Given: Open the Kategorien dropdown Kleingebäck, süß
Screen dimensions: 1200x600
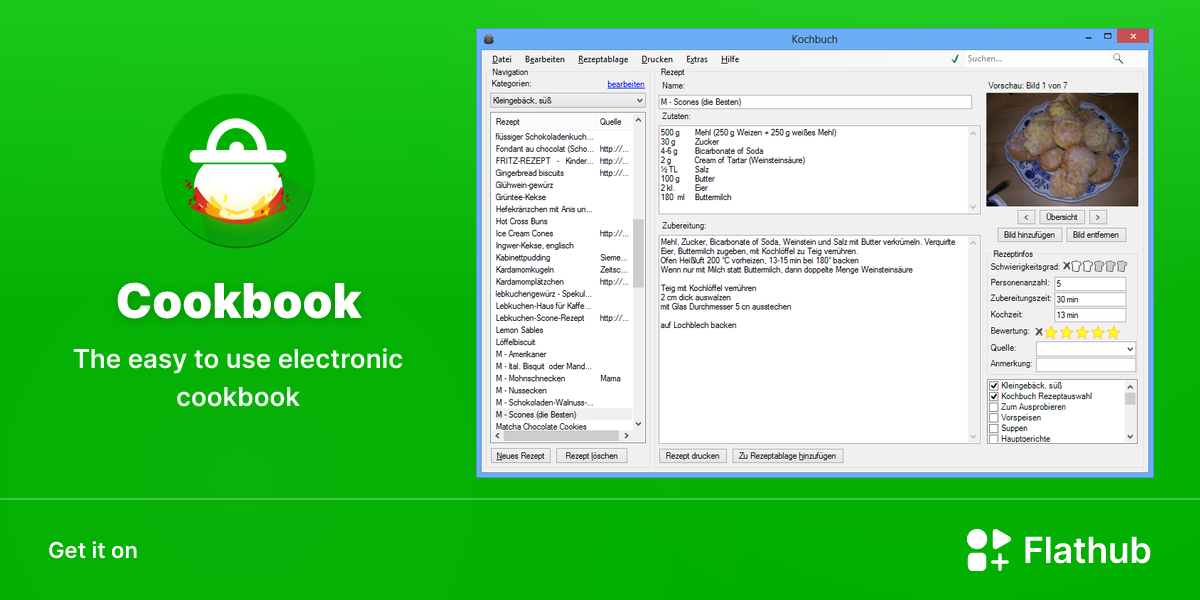Looking at the screenshot, I should tap(568, 100).
